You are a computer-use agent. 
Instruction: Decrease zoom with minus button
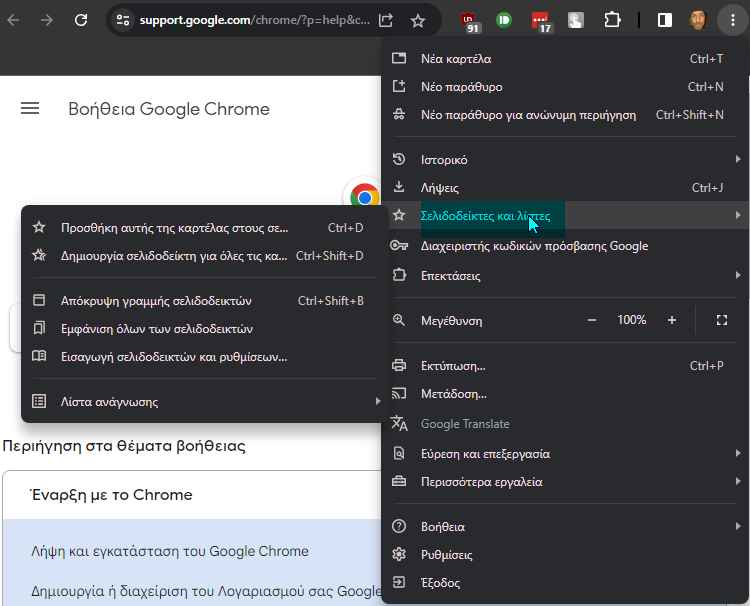pos(592,320)
